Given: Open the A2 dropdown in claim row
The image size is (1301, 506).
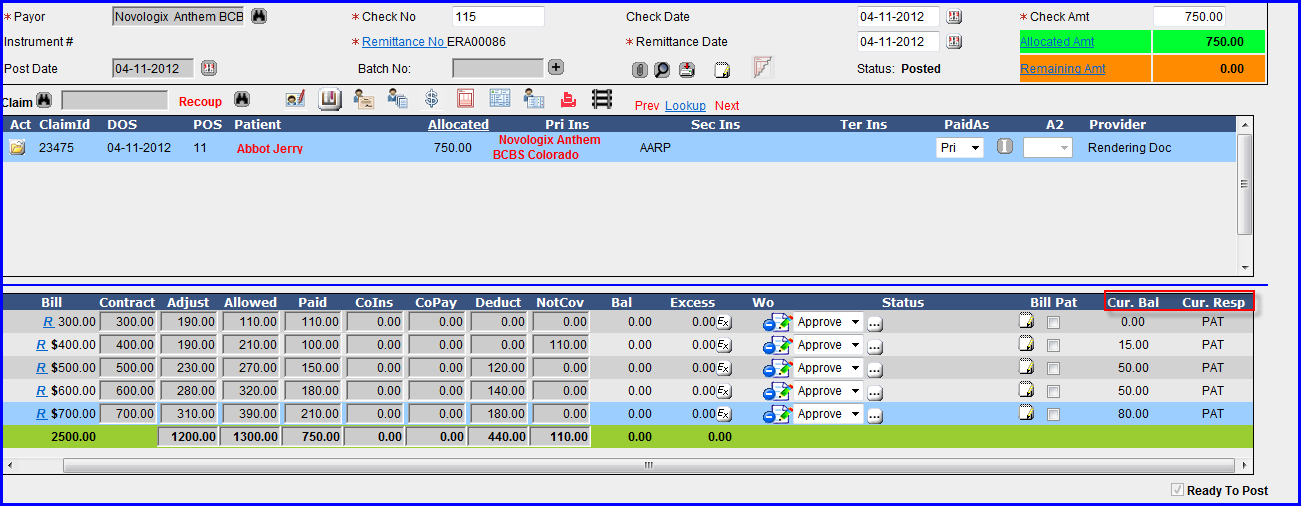Looking at the screenshot, I should coord(1048,147).
